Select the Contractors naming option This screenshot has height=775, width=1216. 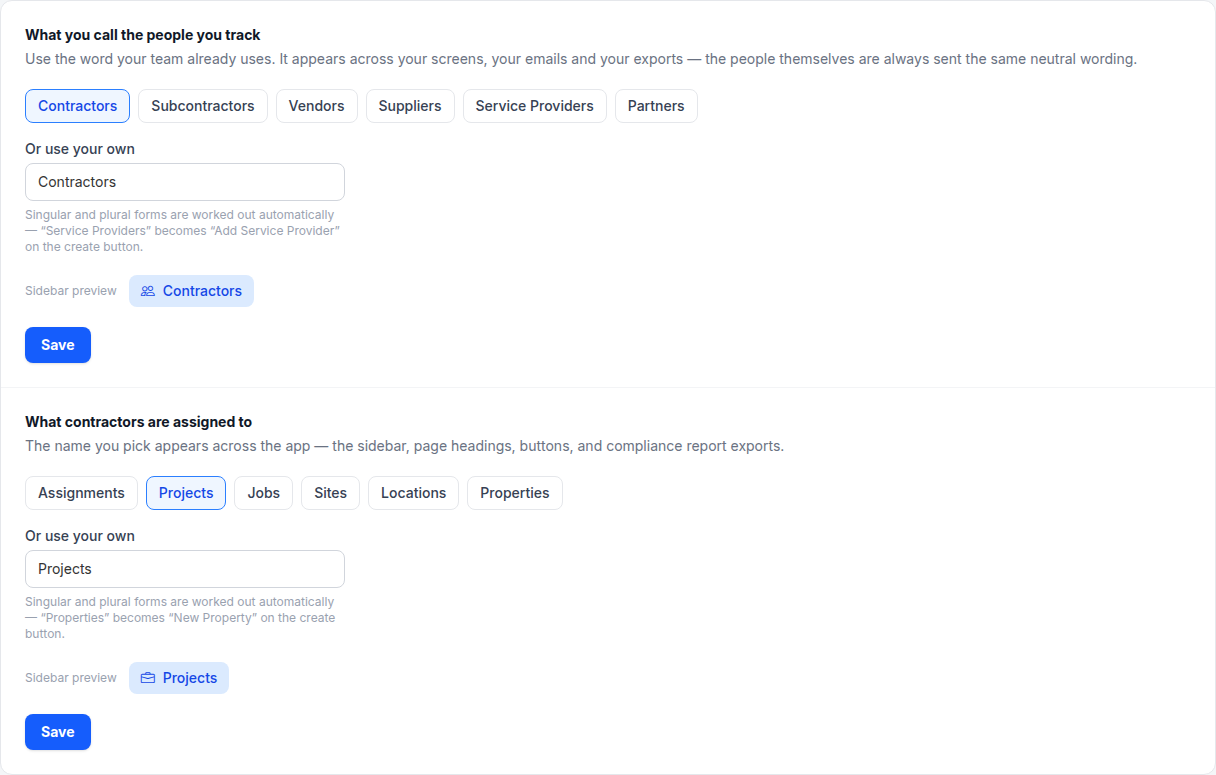click(x=77, y=106)
